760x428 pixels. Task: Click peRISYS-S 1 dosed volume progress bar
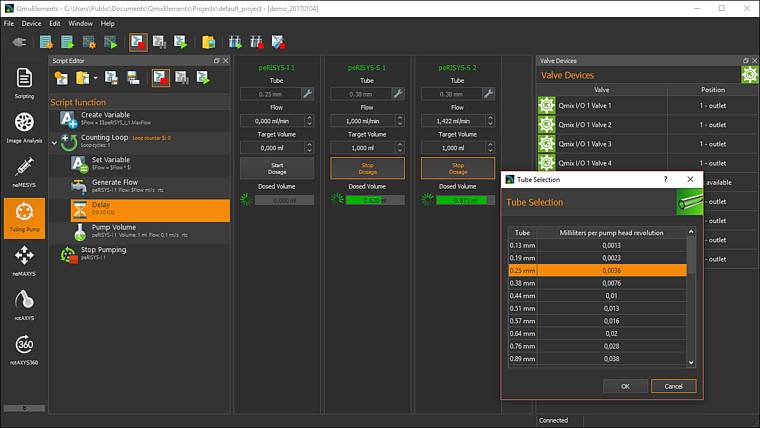374,200
